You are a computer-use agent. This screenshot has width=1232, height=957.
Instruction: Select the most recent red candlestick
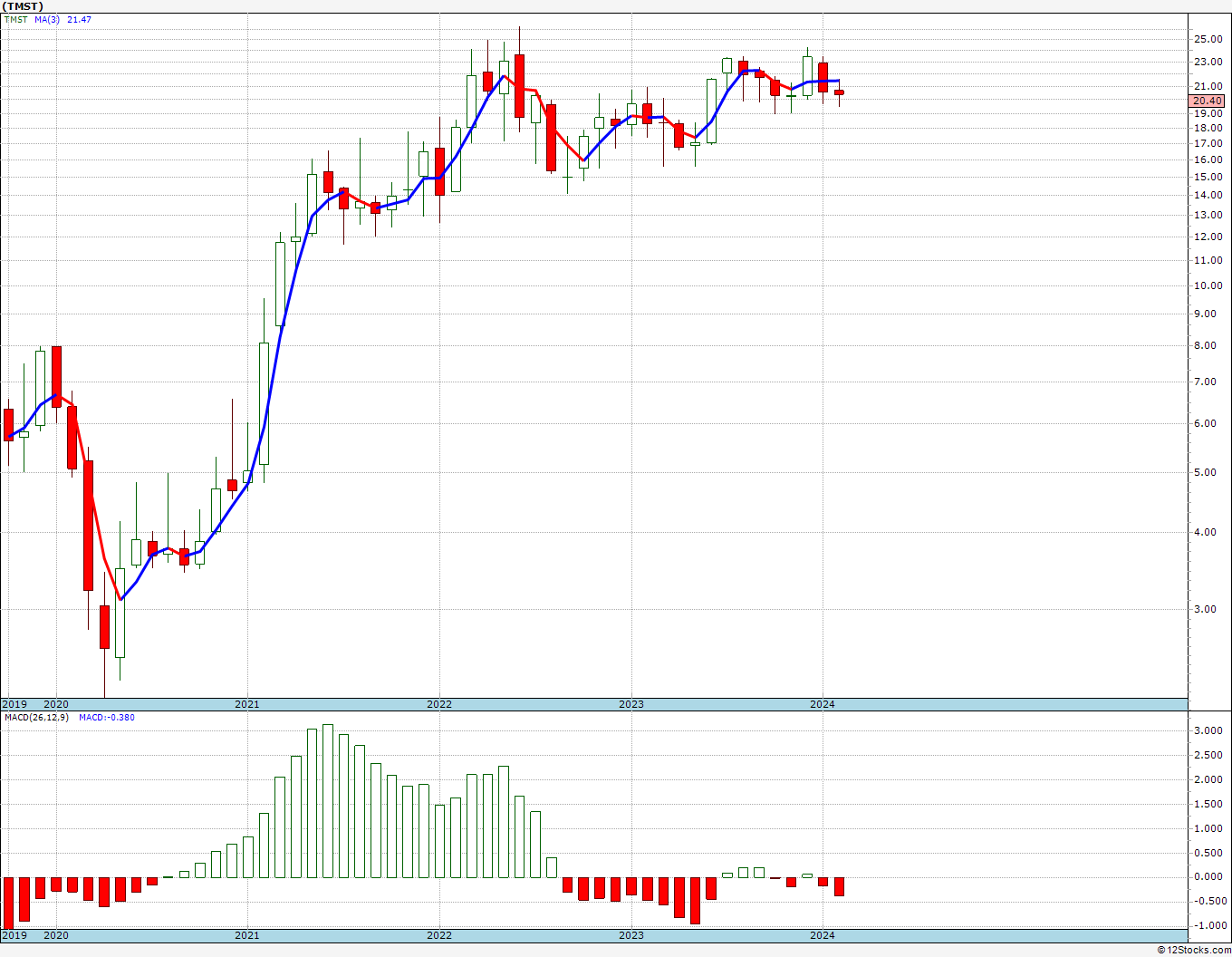(839, 92)
